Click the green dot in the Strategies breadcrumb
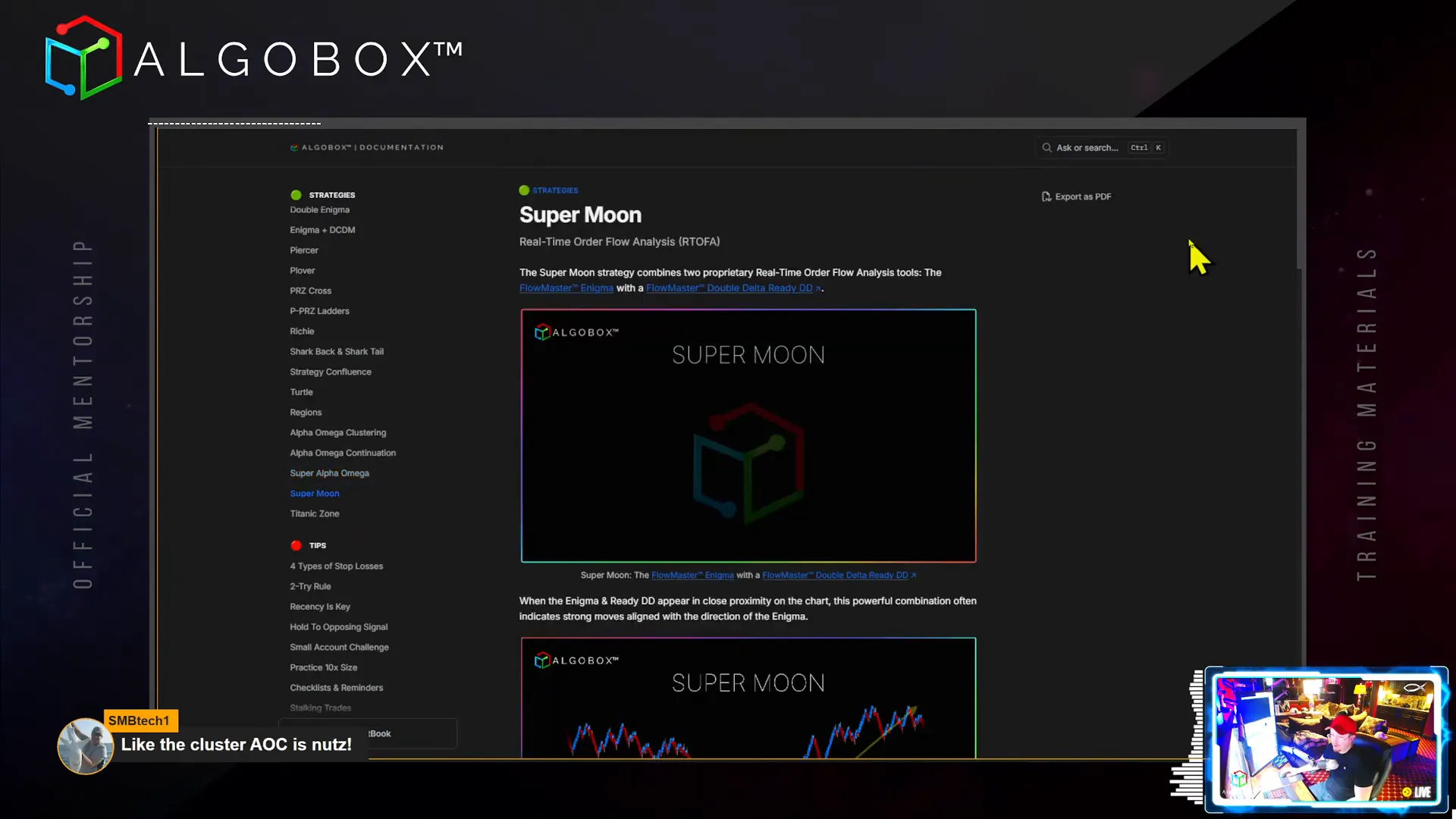Screen dimensions: 1456x819 point(524,190)
